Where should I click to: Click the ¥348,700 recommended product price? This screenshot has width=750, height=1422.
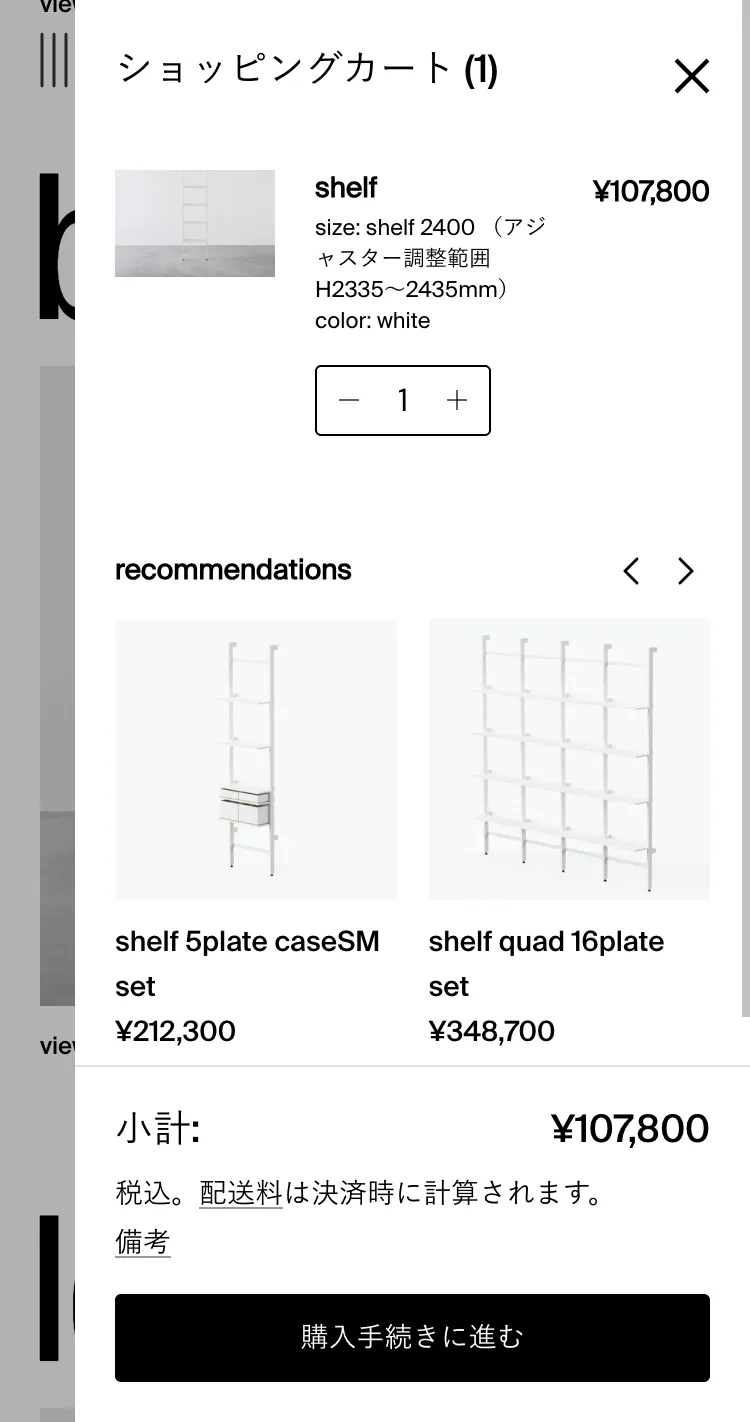click(492, 1031)
